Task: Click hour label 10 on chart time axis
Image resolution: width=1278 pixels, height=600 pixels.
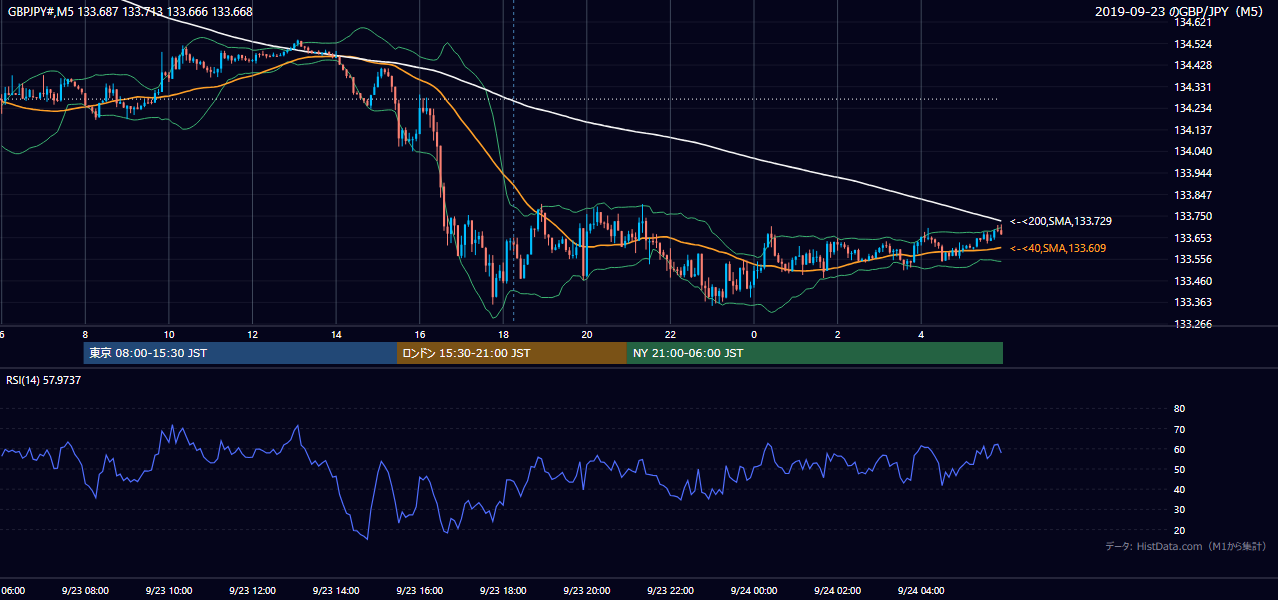Action: [x=169, y=334]
